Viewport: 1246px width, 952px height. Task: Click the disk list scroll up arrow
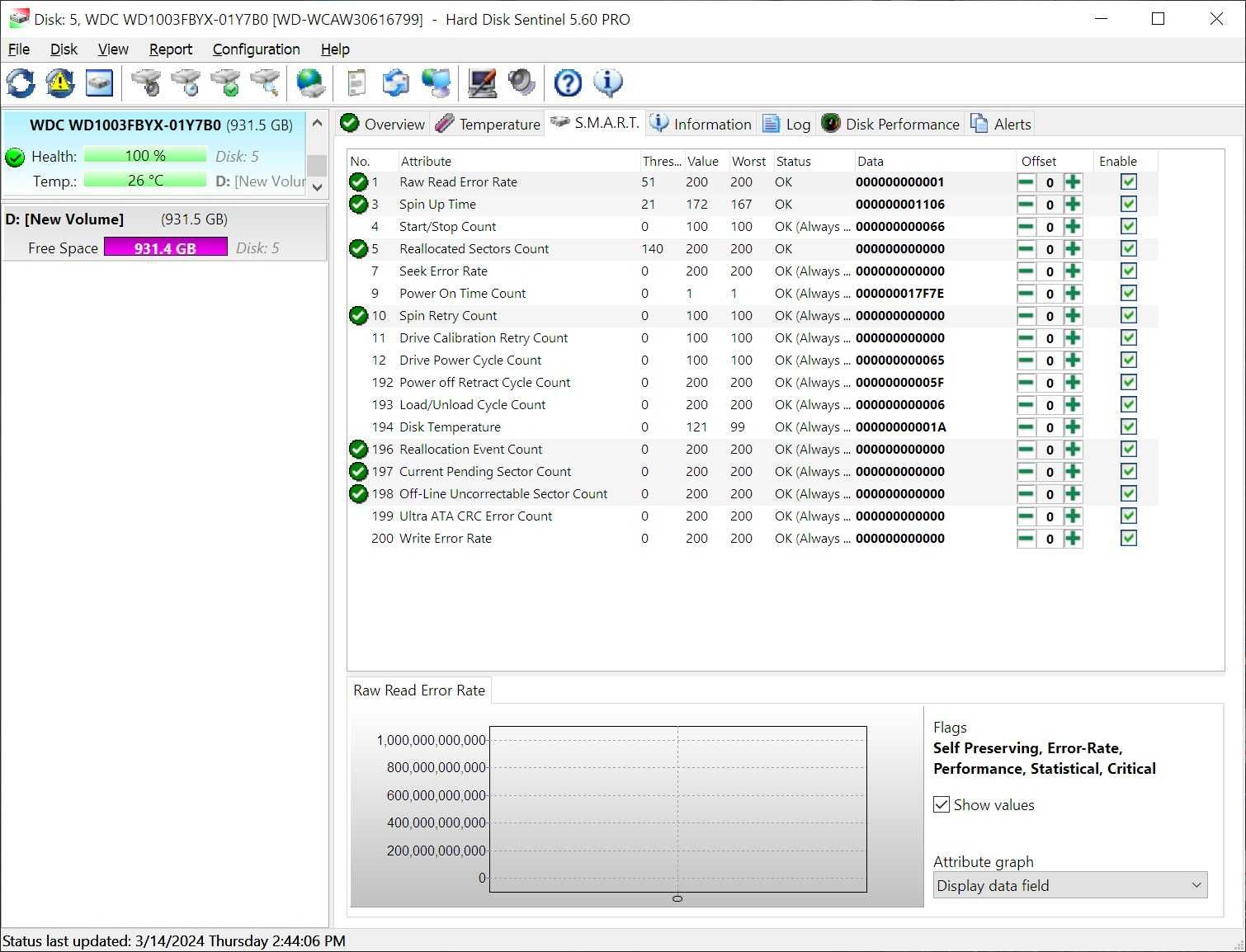(x=317, y=123)
